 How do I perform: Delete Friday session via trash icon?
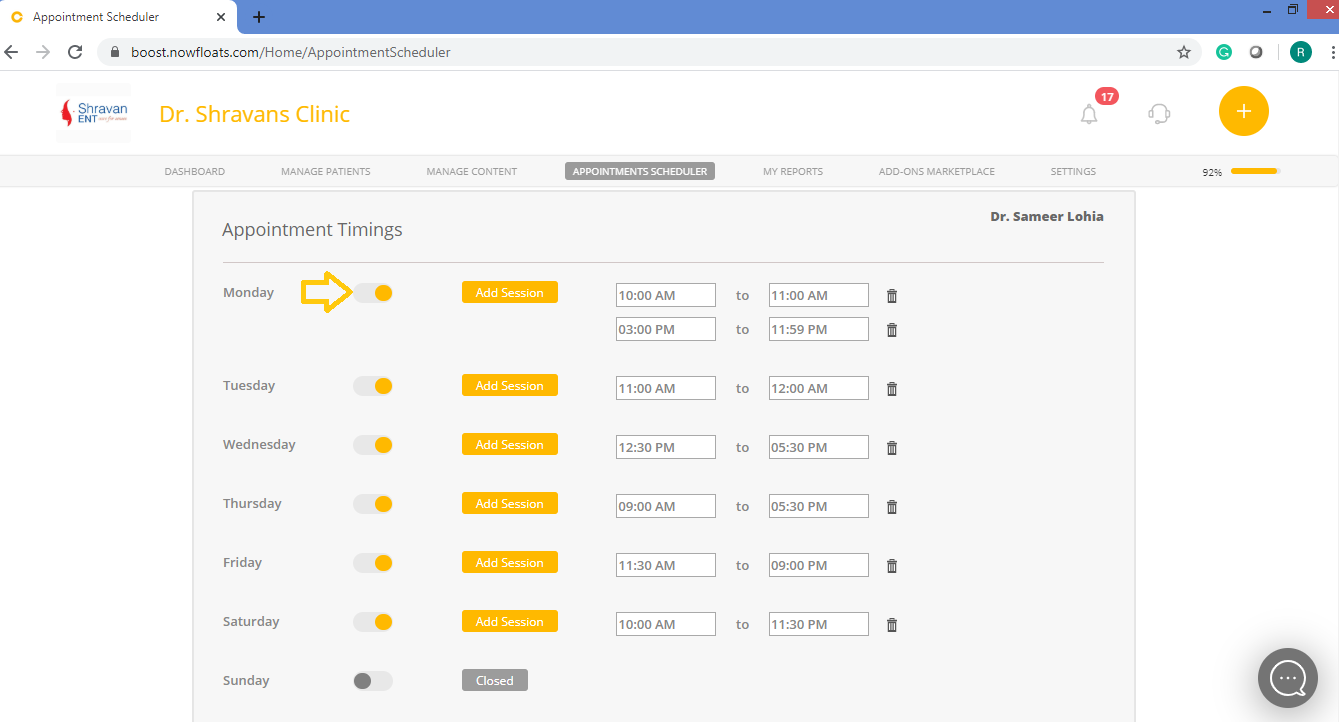[892, 566]
